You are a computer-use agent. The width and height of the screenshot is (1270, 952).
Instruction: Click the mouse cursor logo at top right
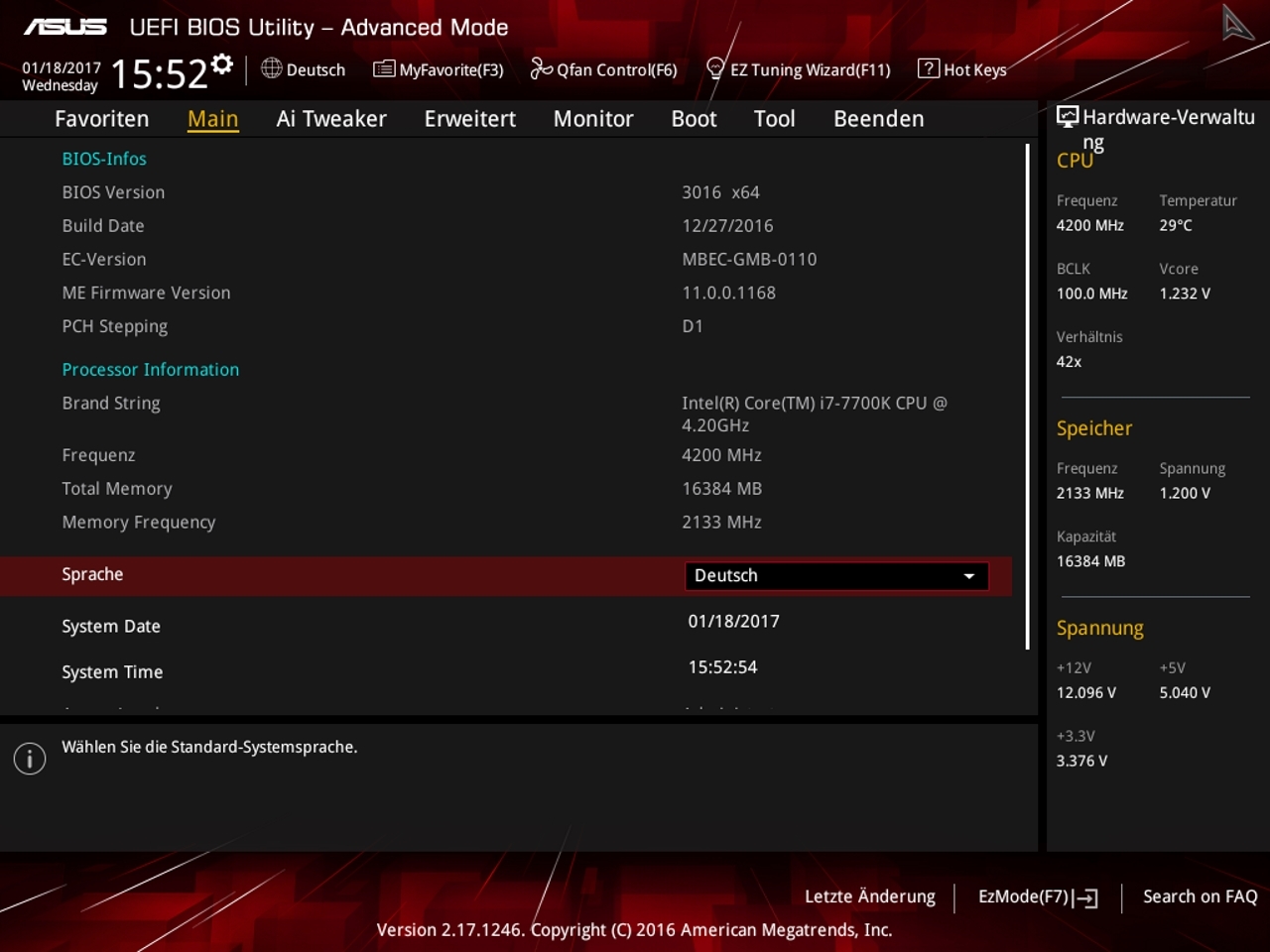point(1237,24)
